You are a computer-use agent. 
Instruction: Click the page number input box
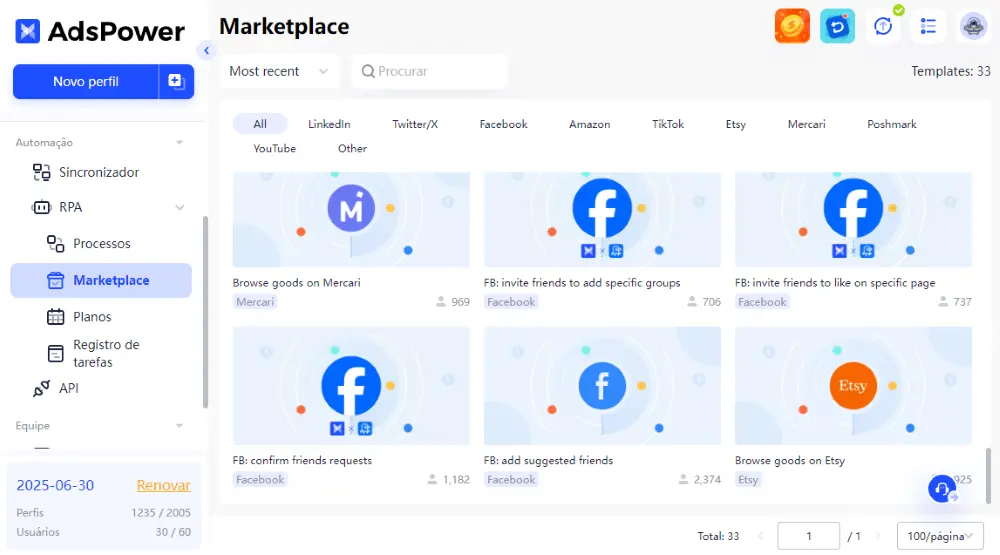(x=808, y=536)
